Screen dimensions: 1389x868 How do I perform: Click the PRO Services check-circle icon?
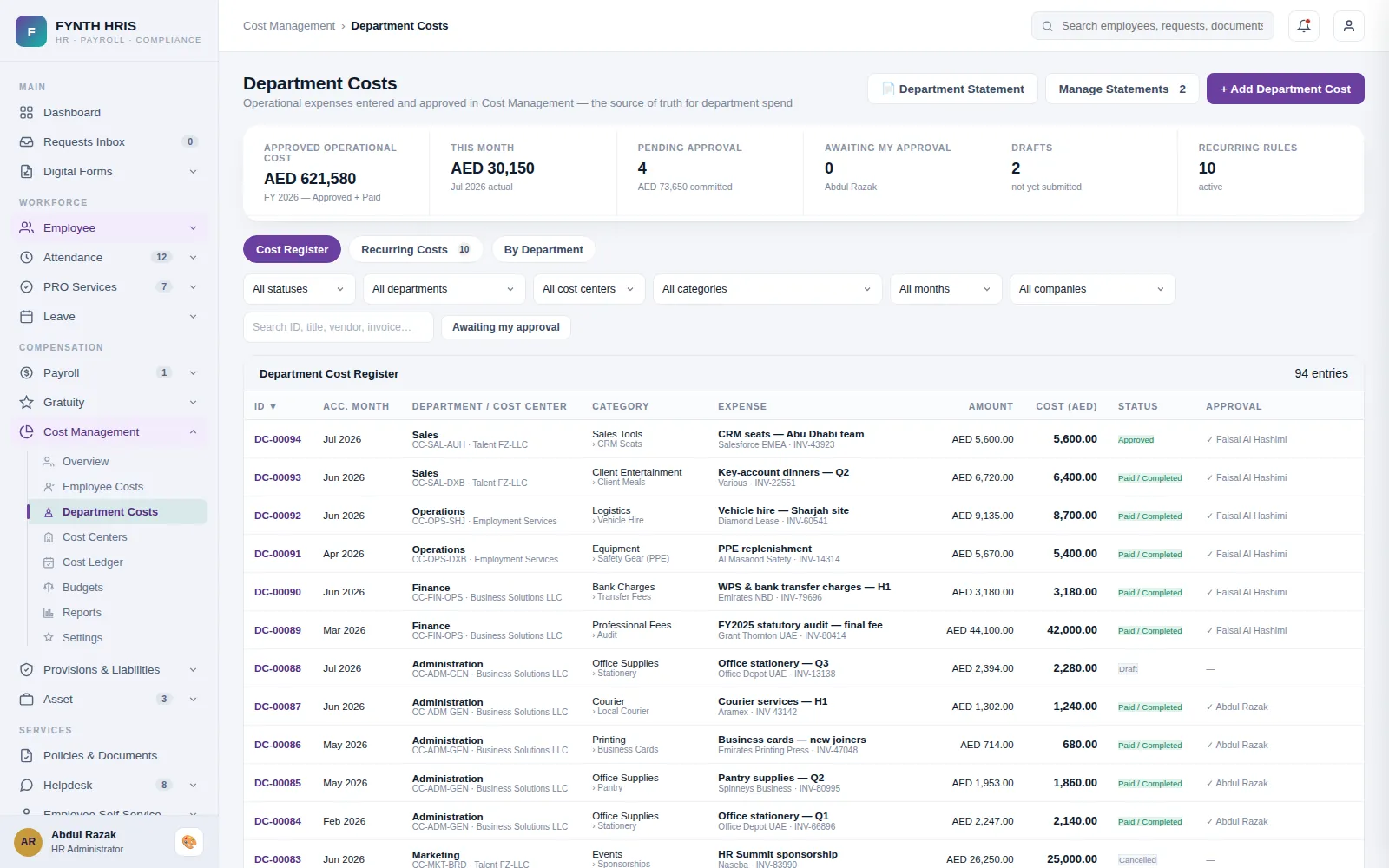coord(27,287)
